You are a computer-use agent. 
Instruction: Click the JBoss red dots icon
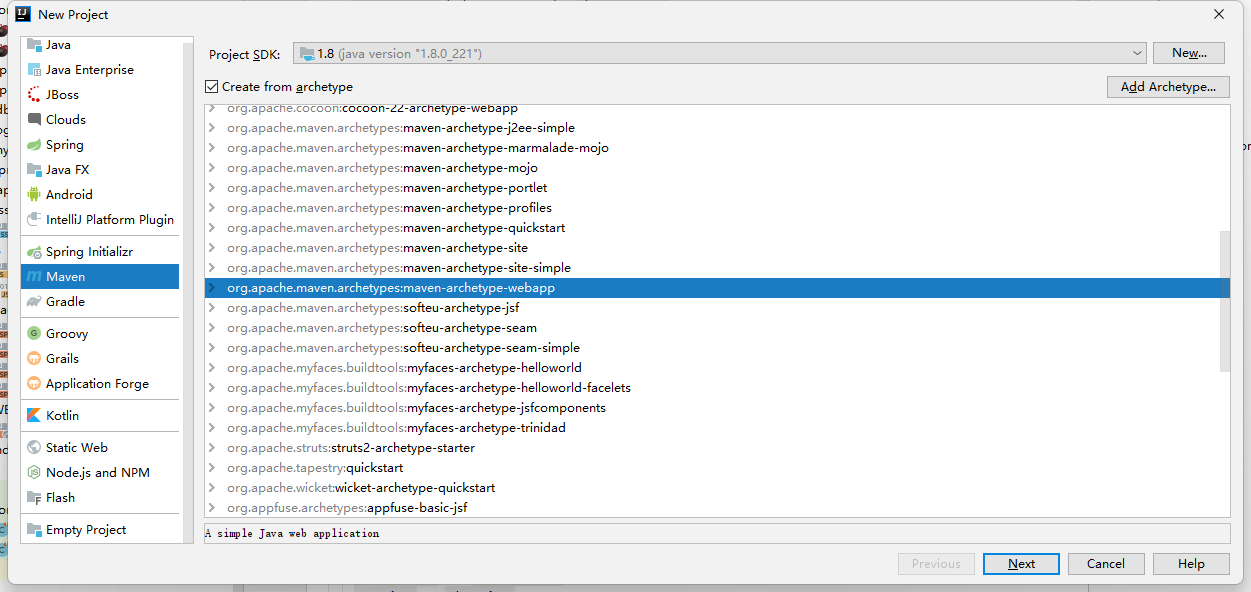(34, 95)
